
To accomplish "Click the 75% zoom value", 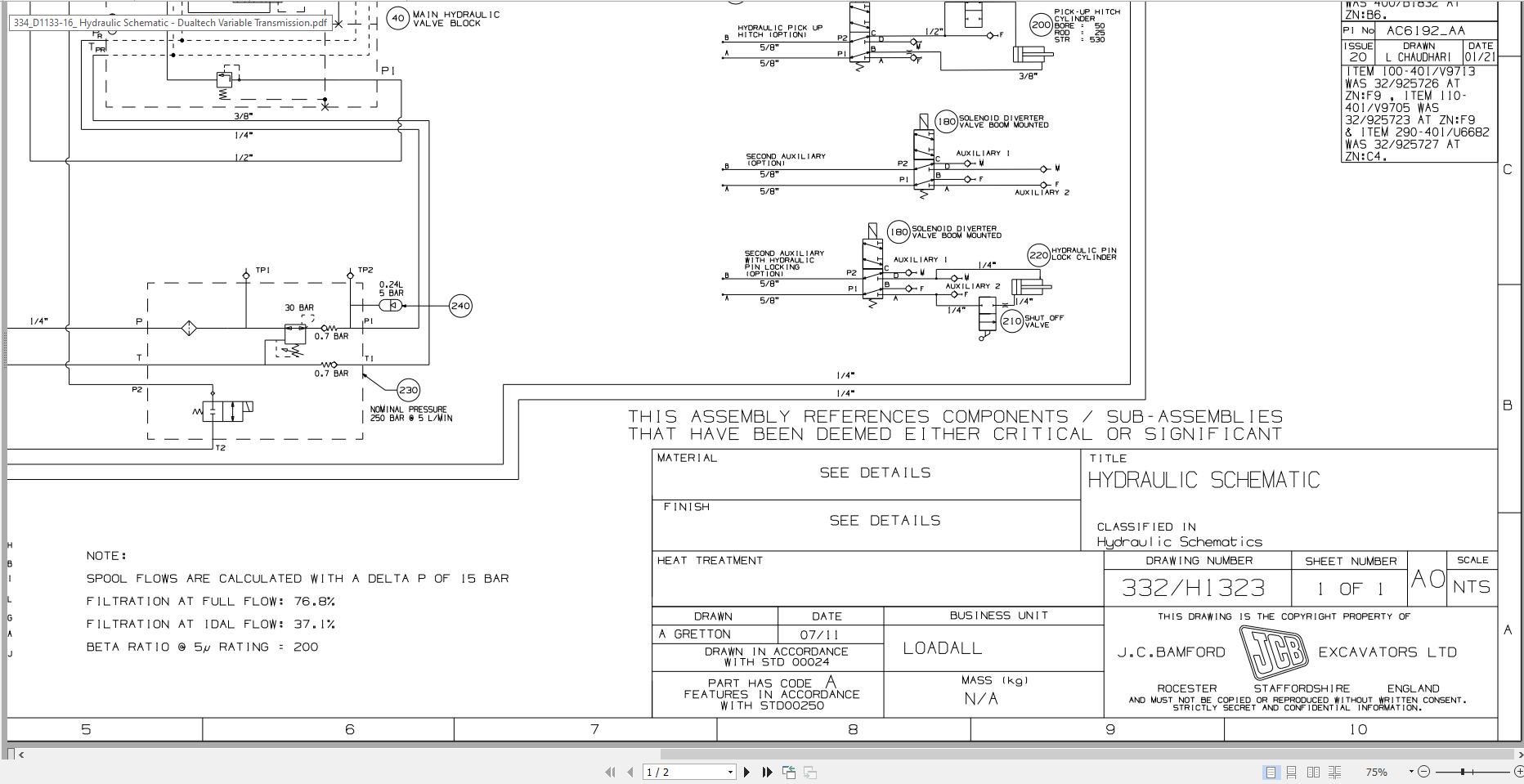I will pyautogui.click(x=1377, y=772).
